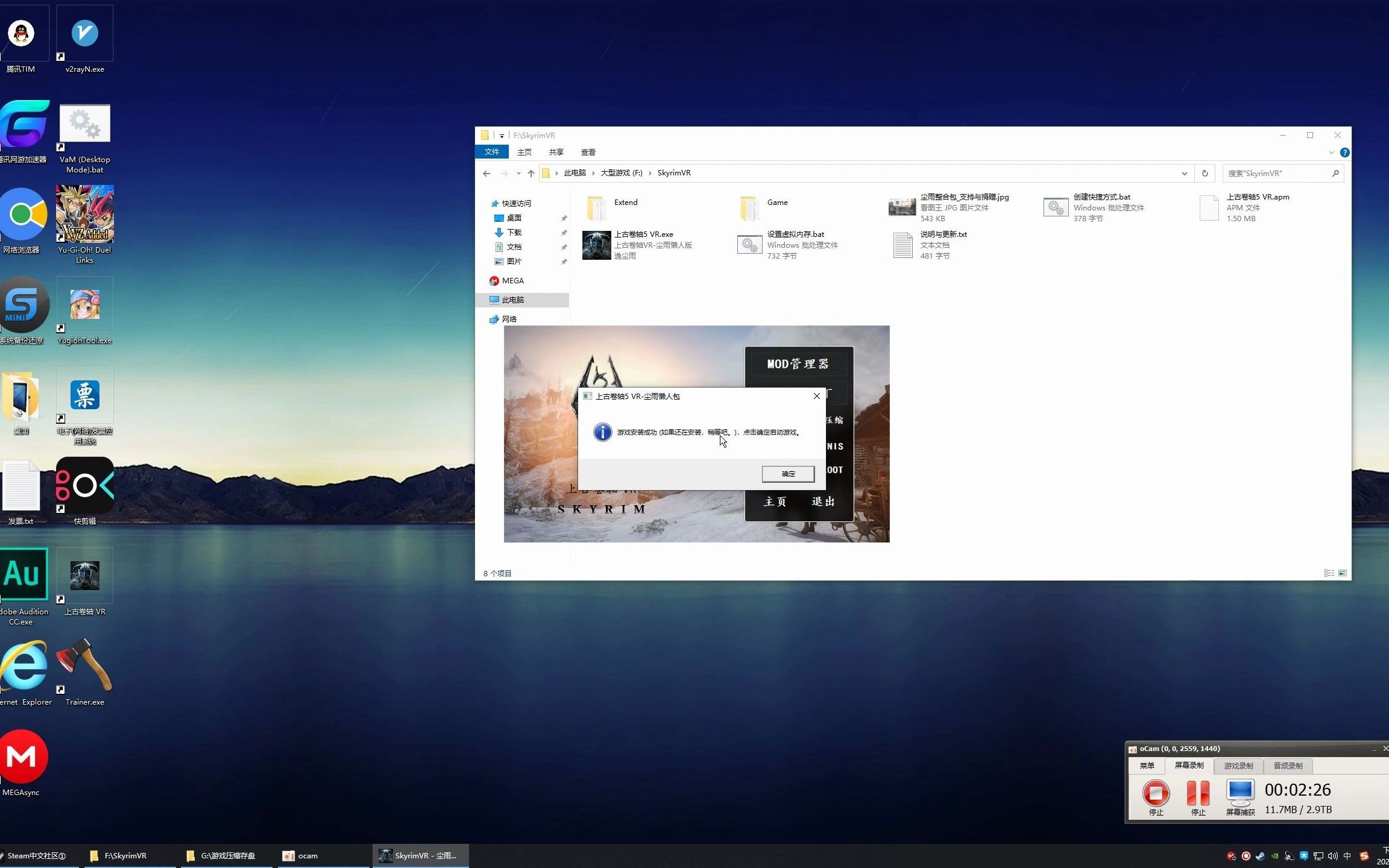The height and width of the screenshot is (868, 1389).
Task: Select 上古卷轴5 VR.apm file
Action: [x=1244, y=207]
